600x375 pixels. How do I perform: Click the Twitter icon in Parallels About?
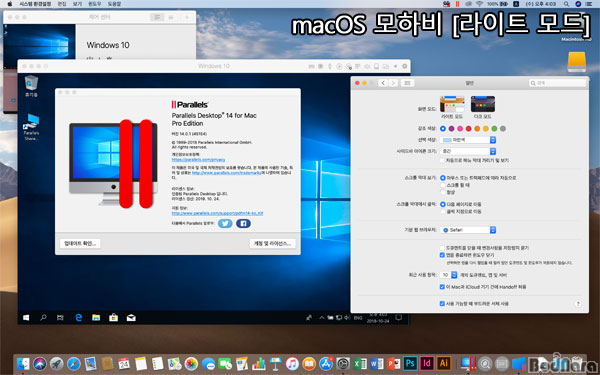tap(225, 223)
